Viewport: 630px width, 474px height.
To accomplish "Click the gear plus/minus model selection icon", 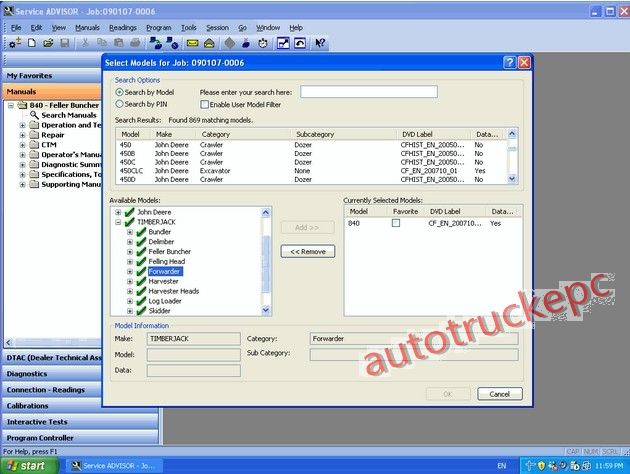I will (x=15, y=43).
